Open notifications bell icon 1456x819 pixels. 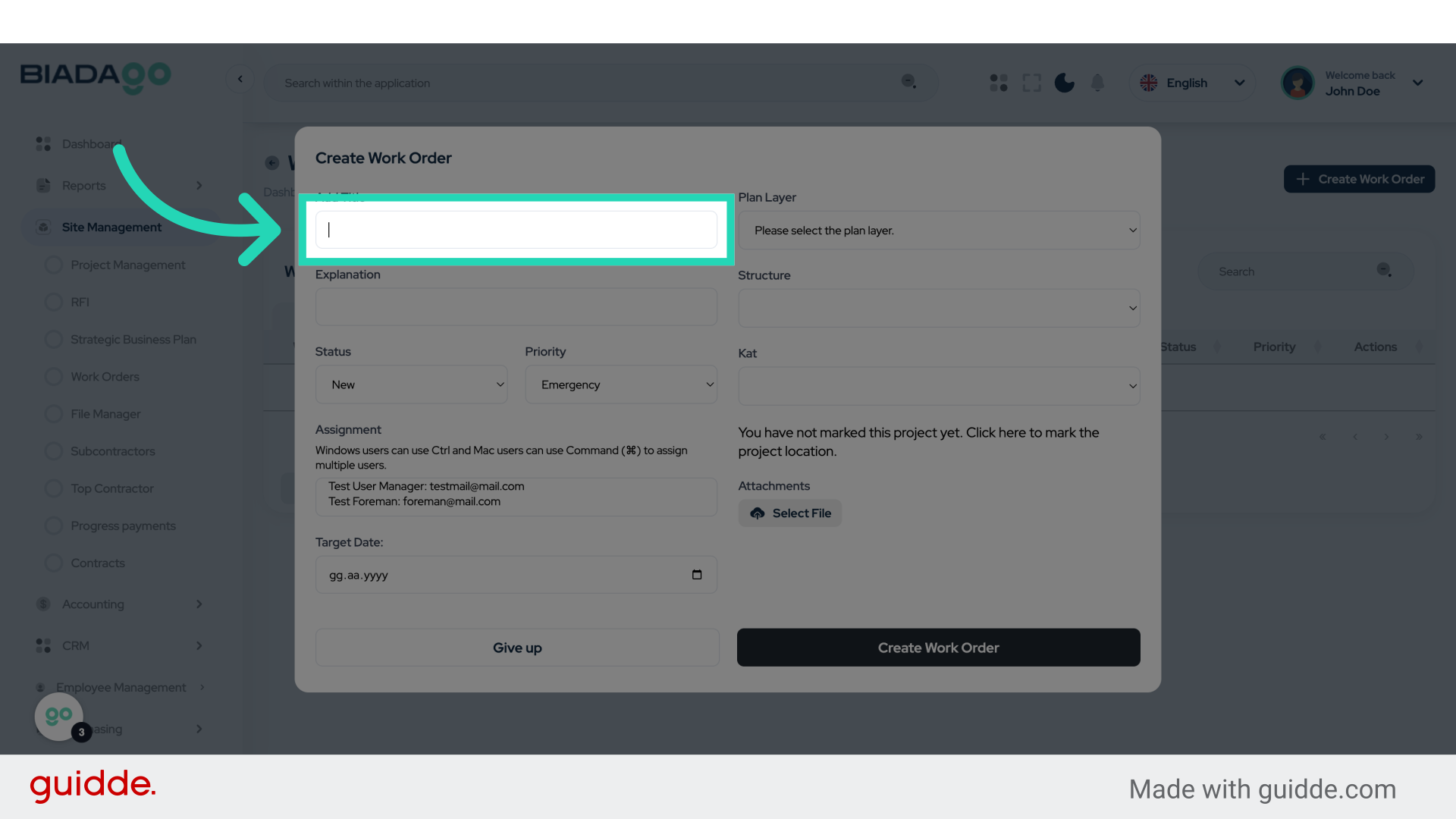[1097, 83]
